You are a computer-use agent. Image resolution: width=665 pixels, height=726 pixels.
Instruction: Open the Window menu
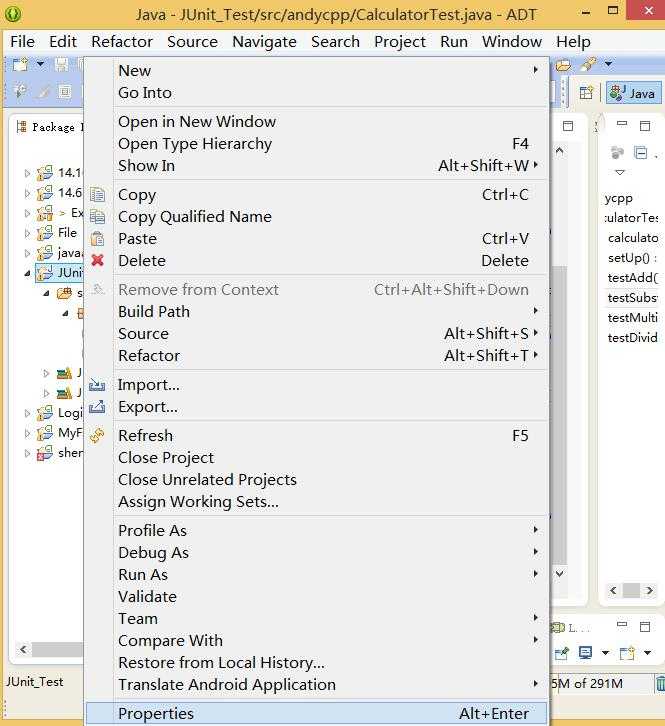512,42
